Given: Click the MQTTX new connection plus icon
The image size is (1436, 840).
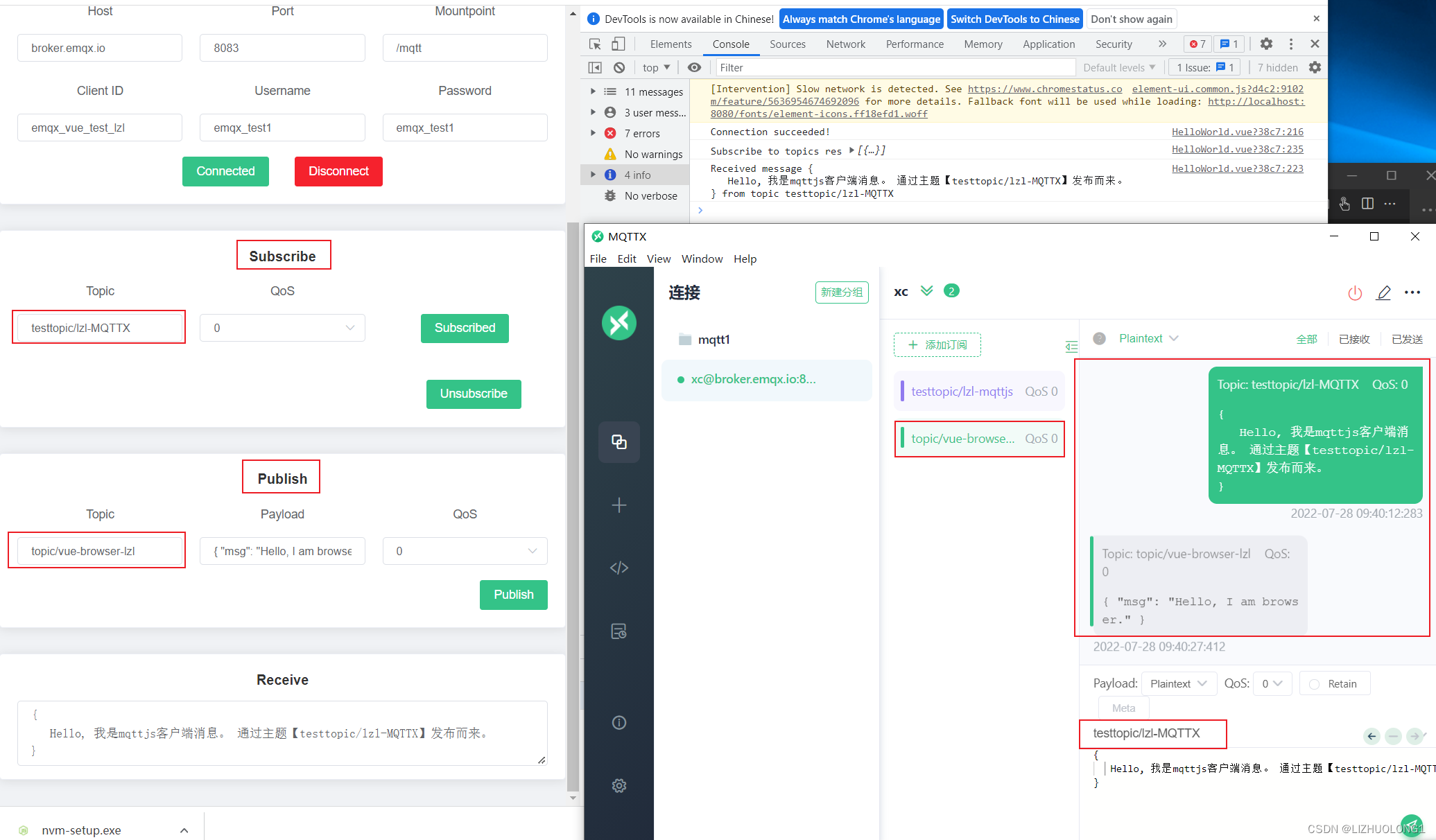Looking at the screenshot, I should pos(619,505).
